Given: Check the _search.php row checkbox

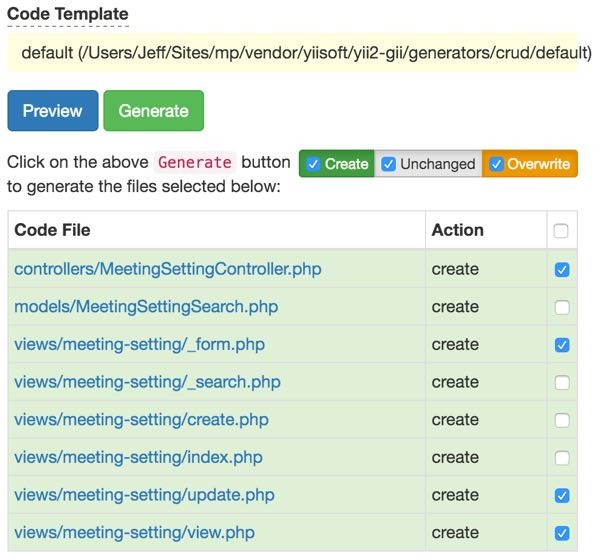Looking at the screenshot, I should (x=562, y=383).
